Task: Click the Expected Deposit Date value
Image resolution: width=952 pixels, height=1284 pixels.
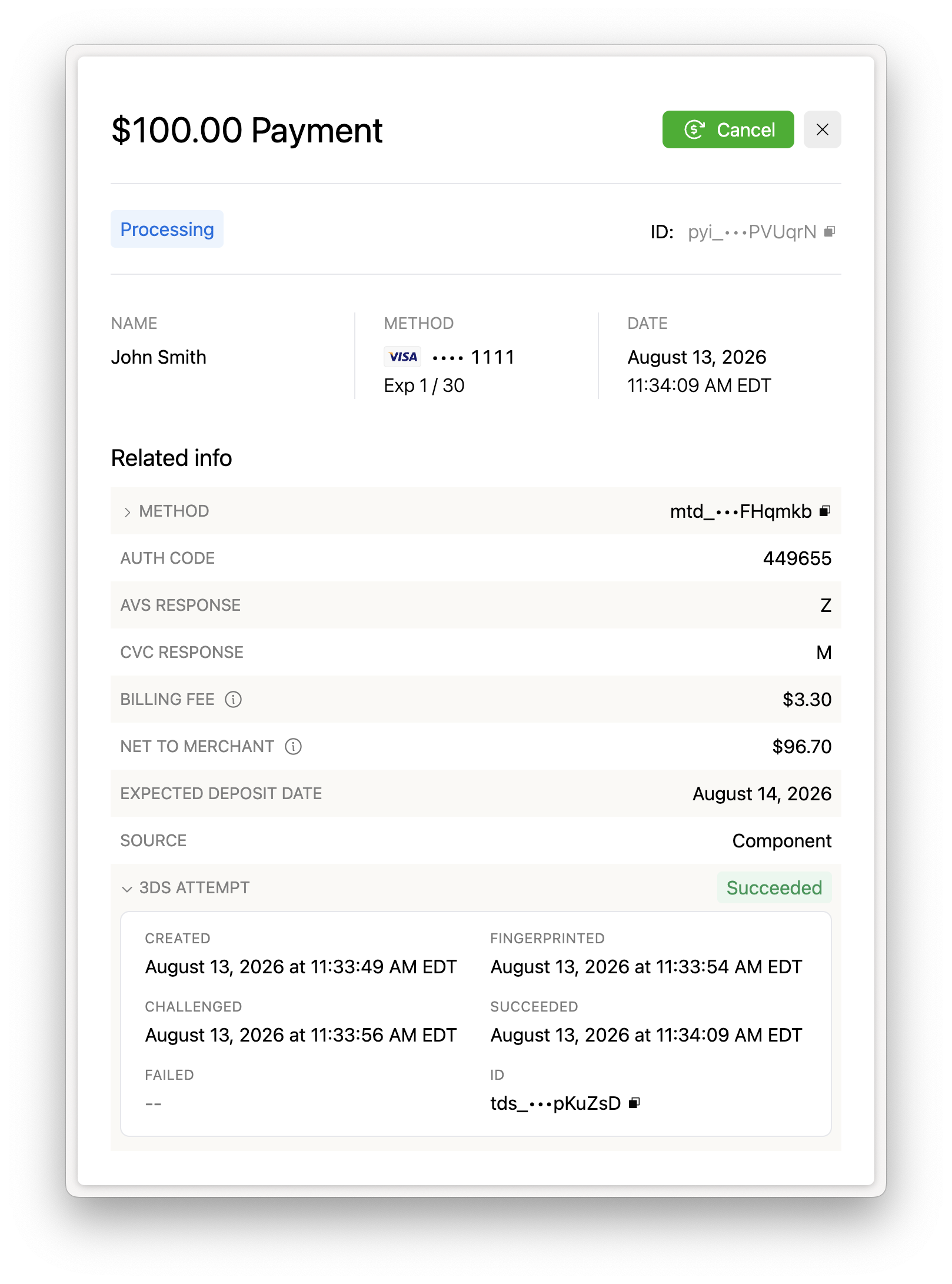Action: click(x=762, y=794)
